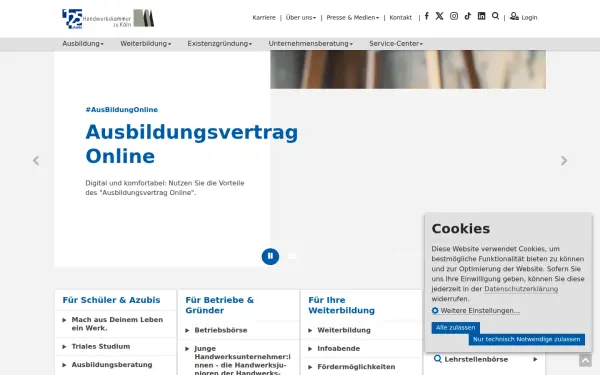Open the Kontakt link

click(x=401, y=18)
